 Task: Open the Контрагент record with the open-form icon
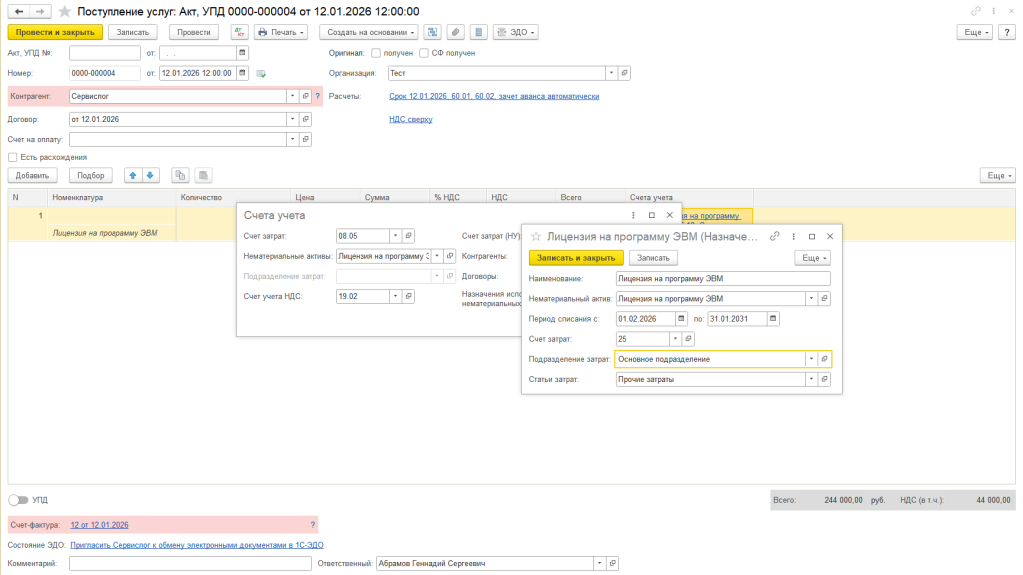305,96
